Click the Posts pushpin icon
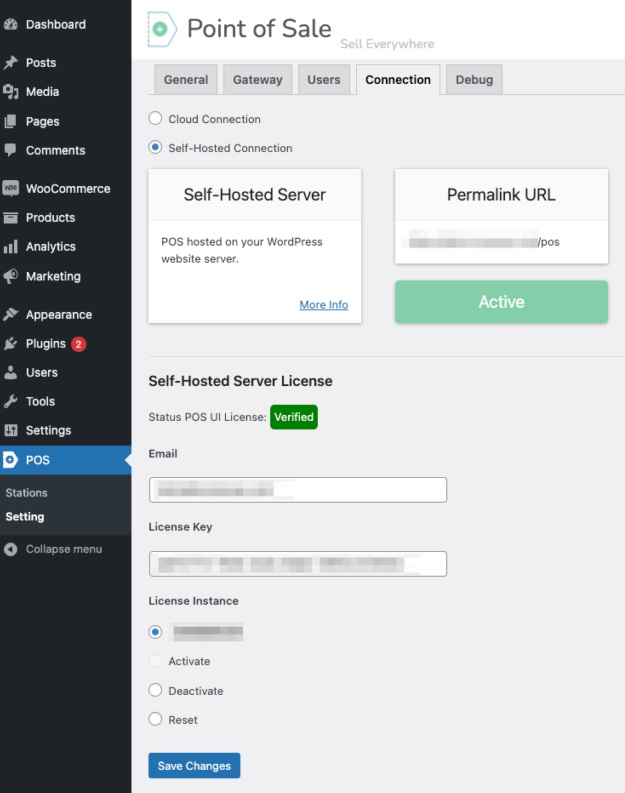 (x=11, y=63)
